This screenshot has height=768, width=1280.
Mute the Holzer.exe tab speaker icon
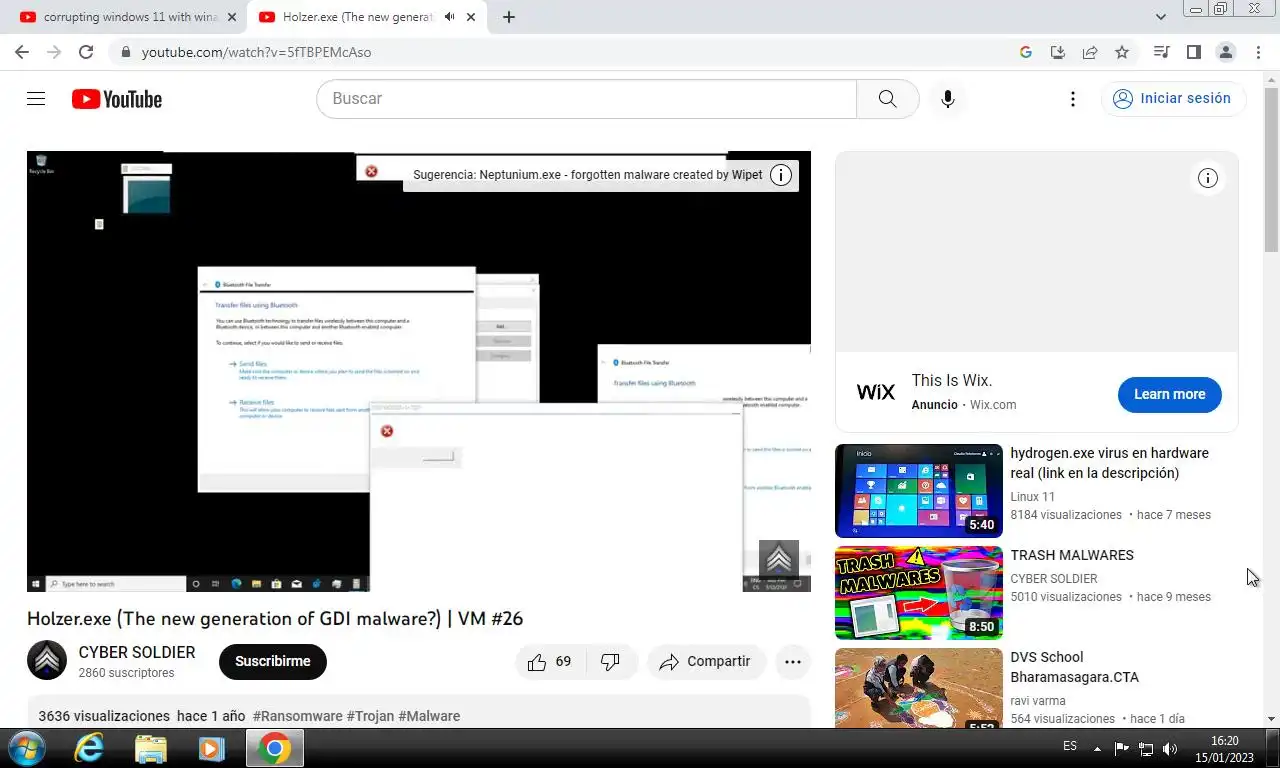click(x=450, y=17)
